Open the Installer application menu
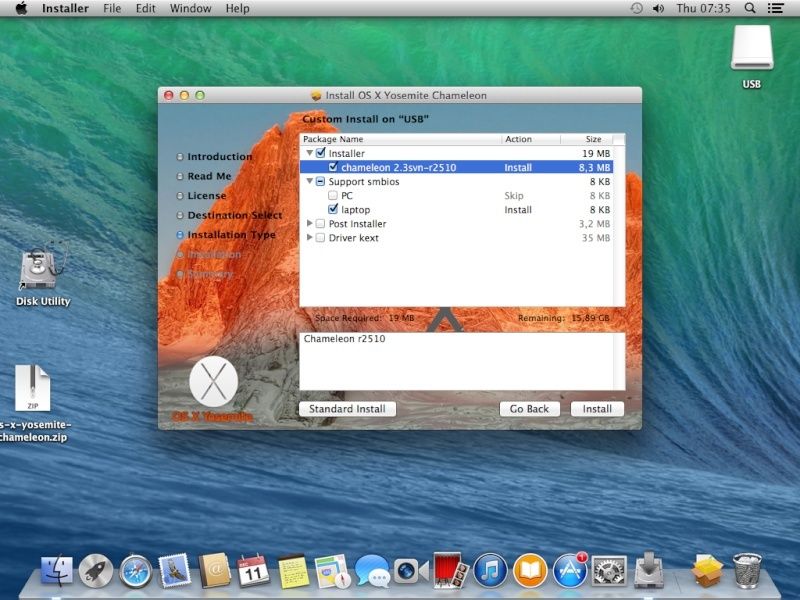The width and height of the screenshot is (800, 600). pyautogui.click(x=65, y=8)
